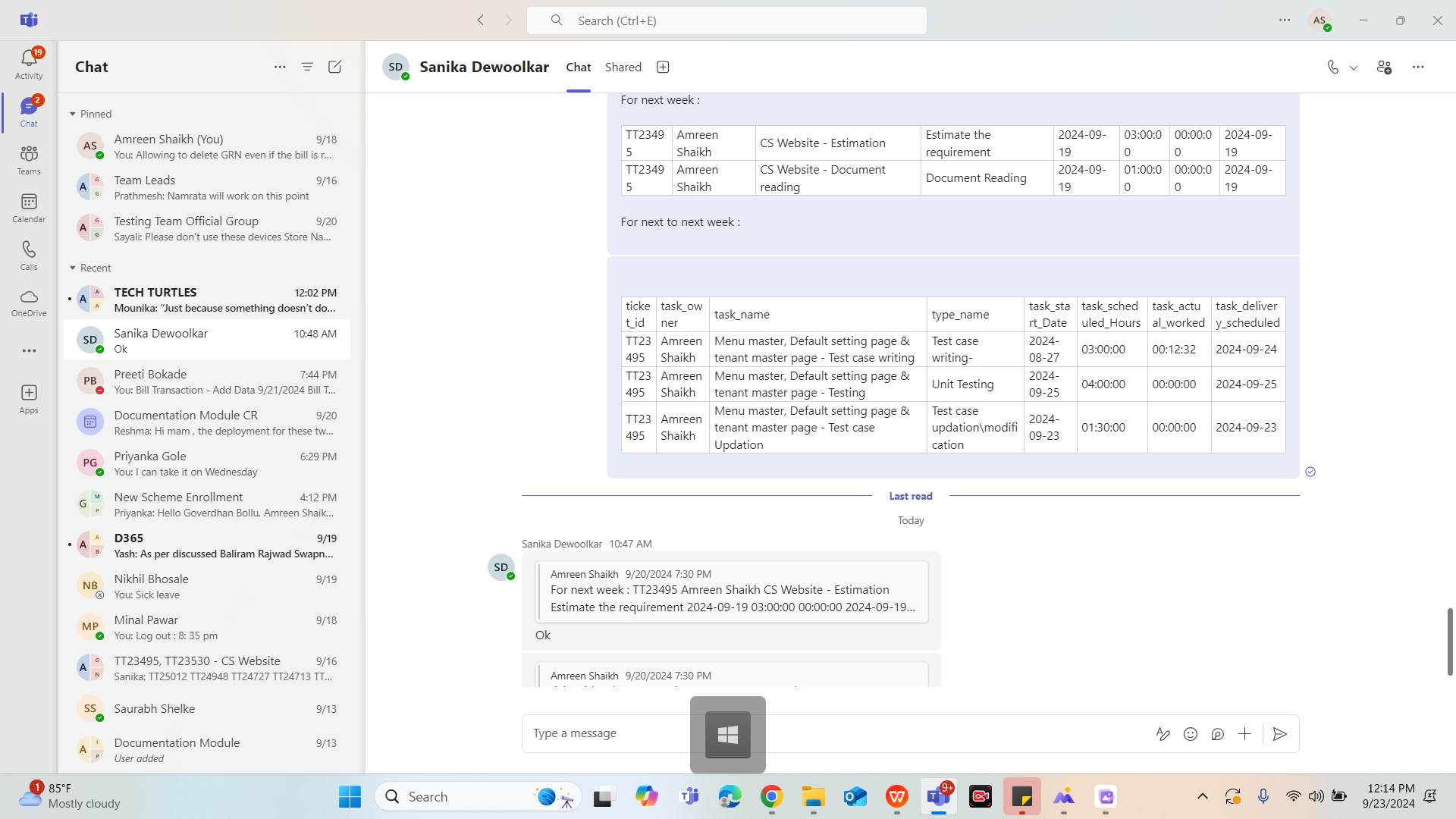
Task: Select Chat in the left sidebar
Action: 29,112
